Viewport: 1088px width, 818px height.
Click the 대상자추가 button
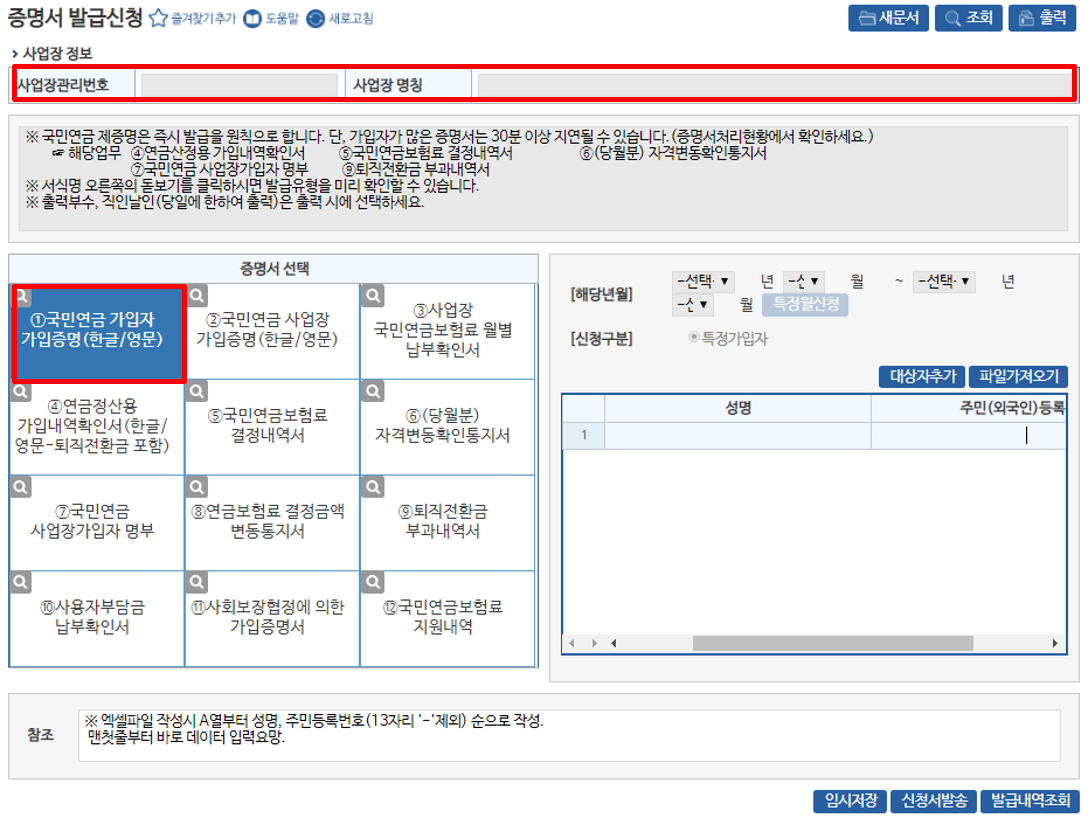point(922,376)
